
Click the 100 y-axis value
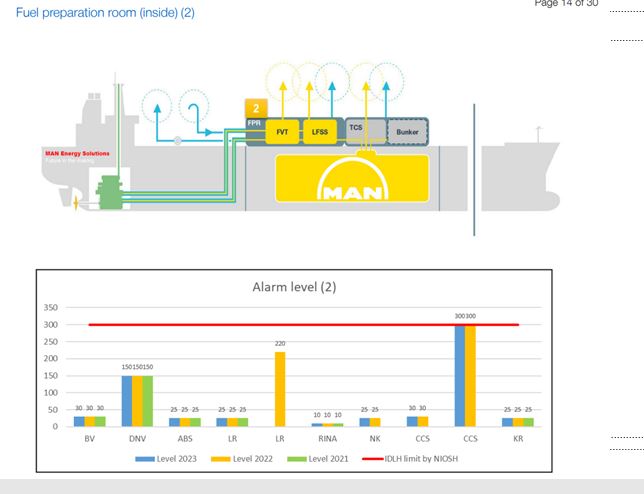pyautogui.click(x=51, y=393)
